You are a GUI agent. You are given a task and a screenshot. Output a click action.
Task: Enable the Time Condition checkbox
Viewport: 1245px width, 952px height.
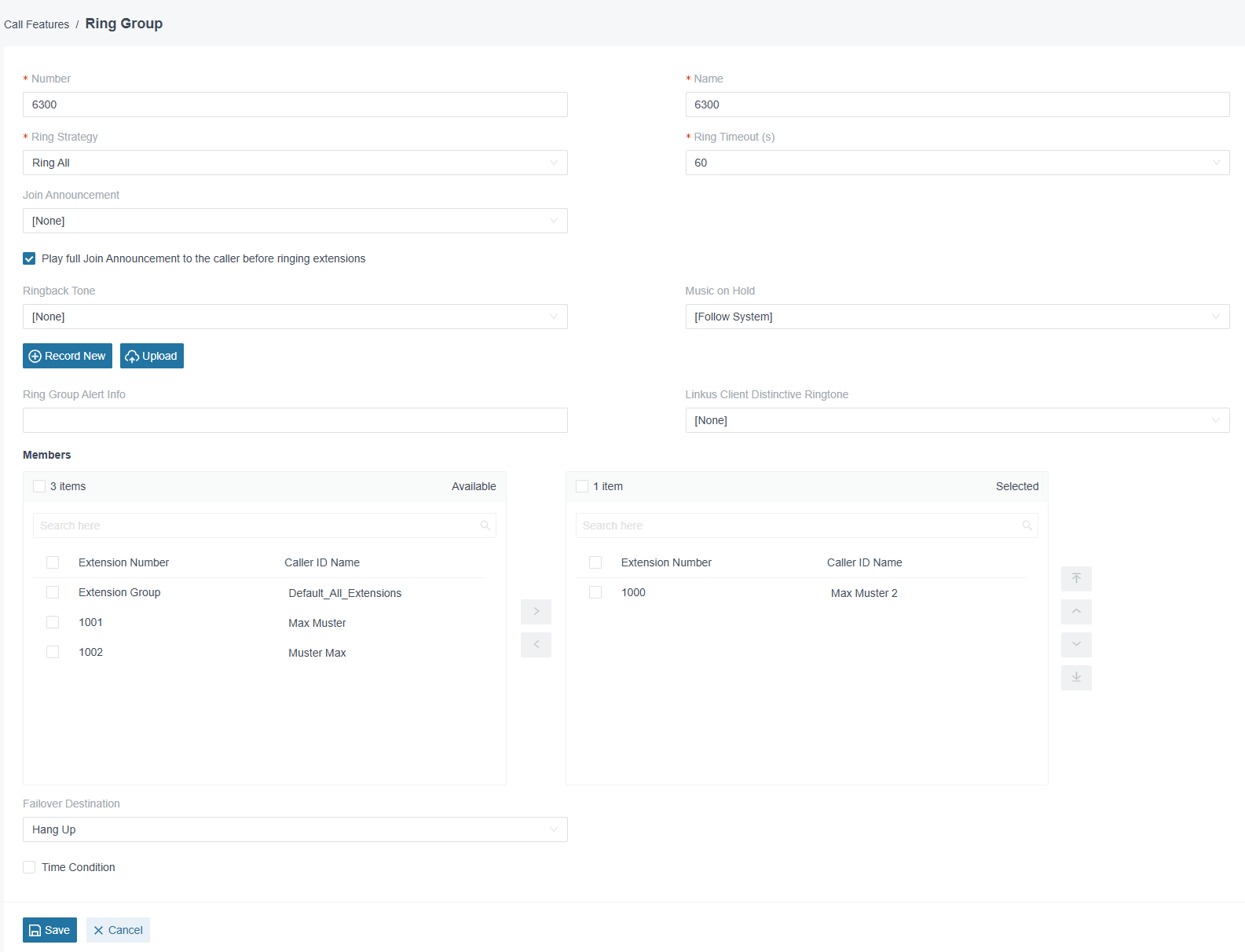coord(29,867)
